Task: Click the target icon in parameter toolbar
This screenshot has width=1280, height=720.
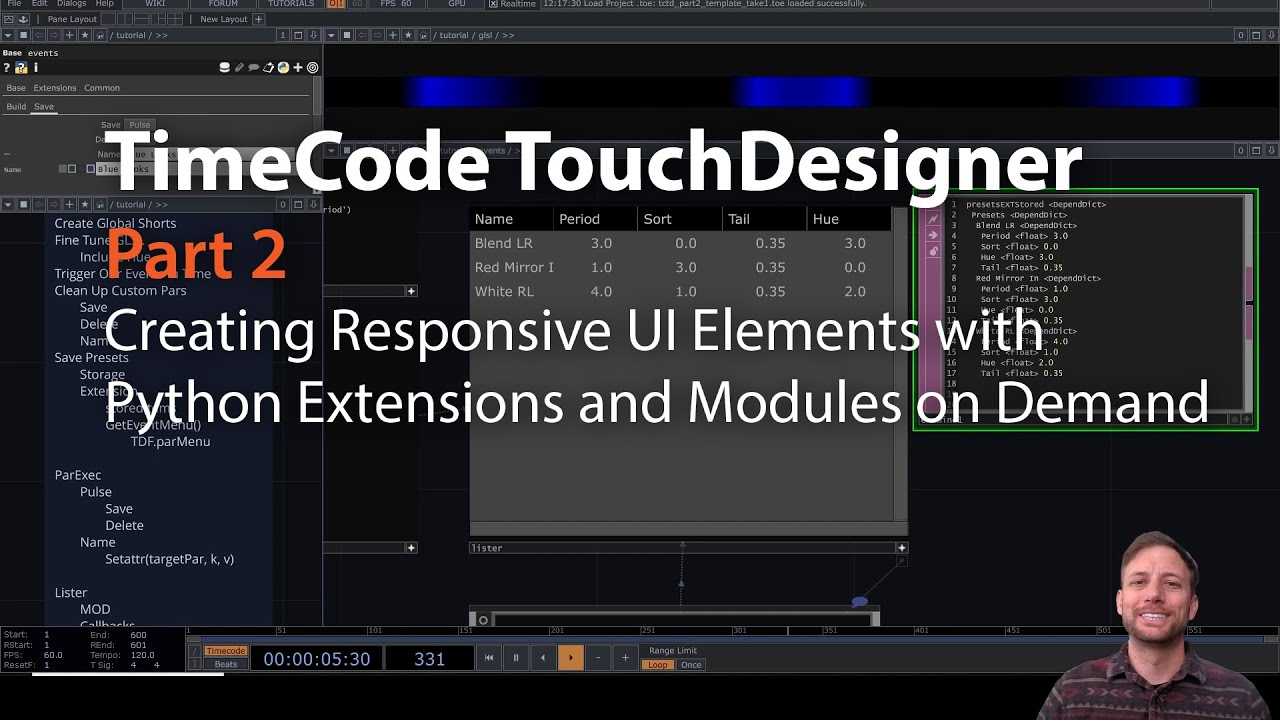Action: click(x=312, y=68)
